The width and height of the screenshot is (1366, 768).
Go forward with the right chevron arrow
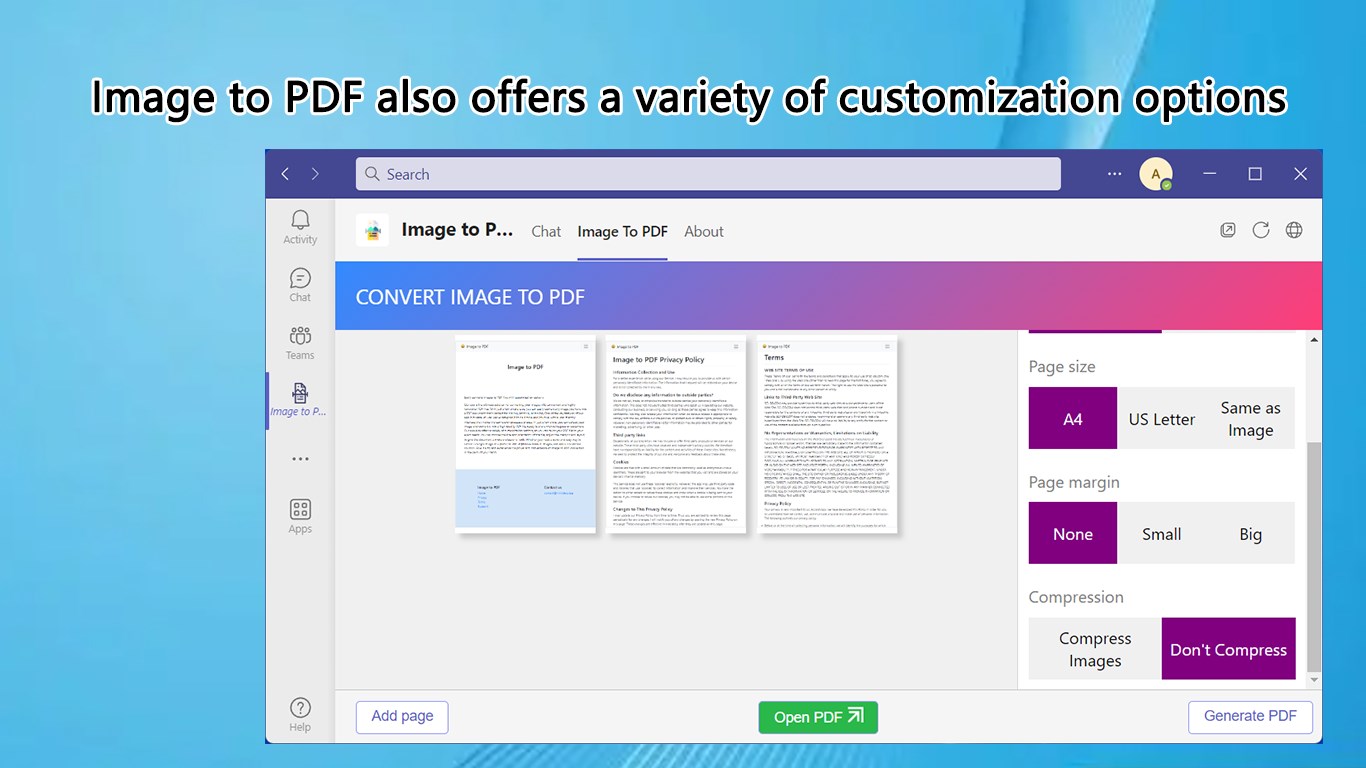point(315,174)
